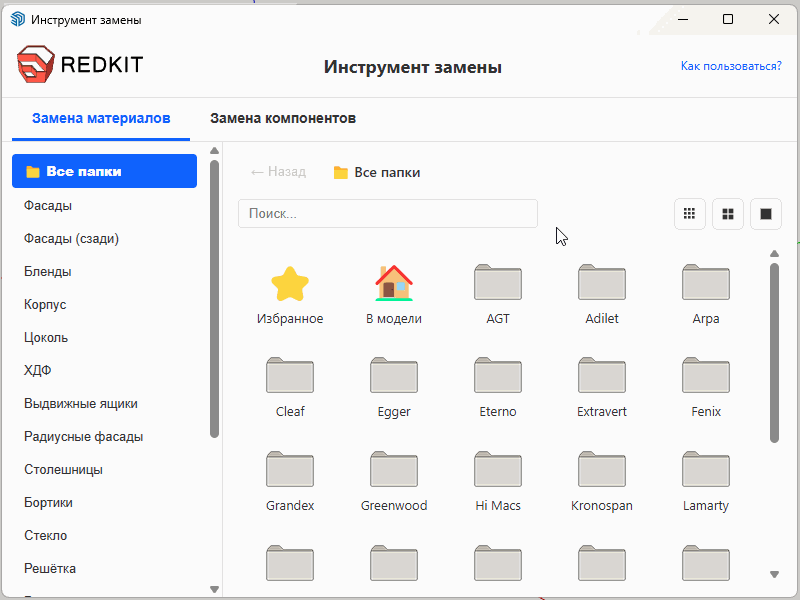Open the Grandex folder

click(290, 483)
